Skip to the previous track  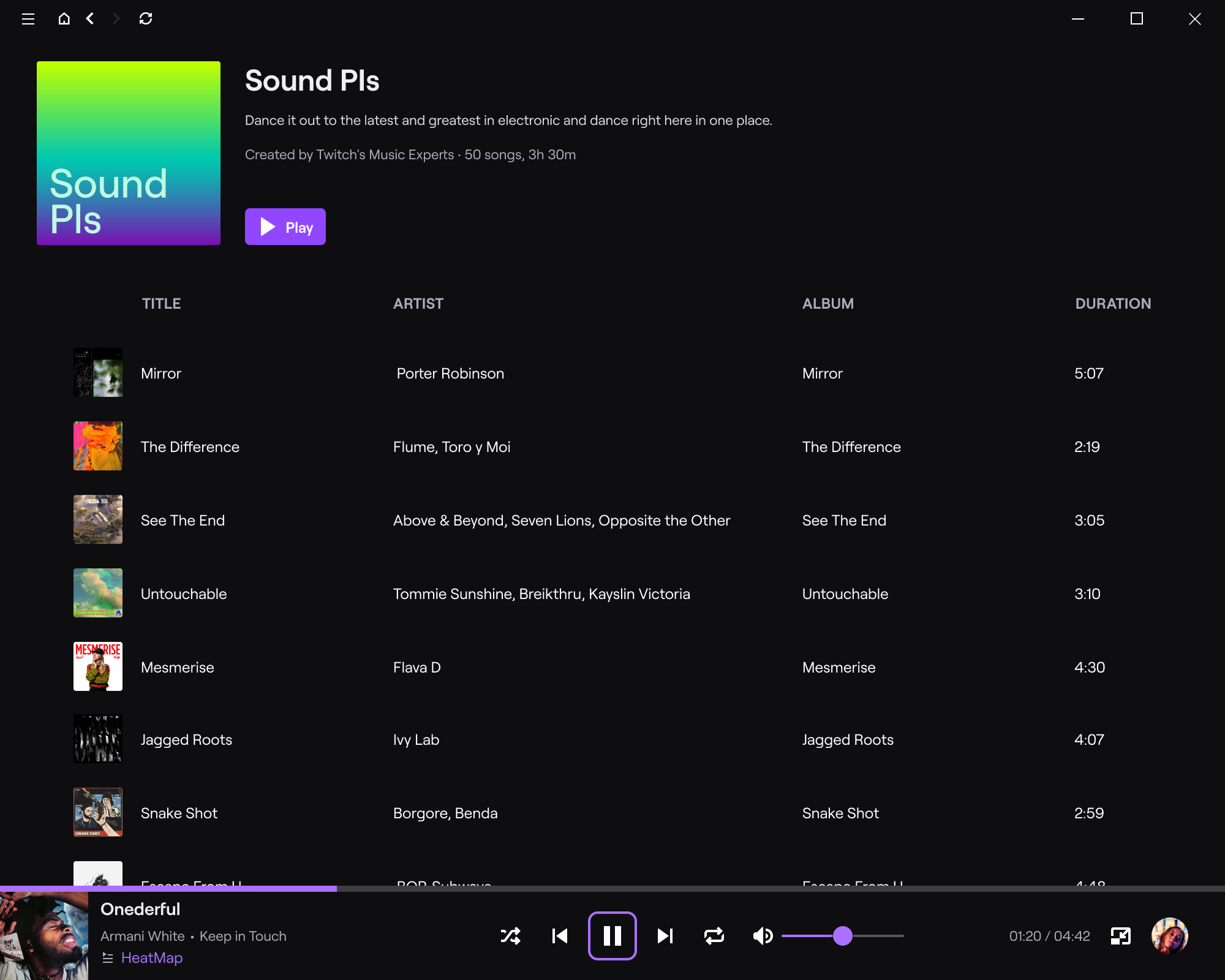point(559,936)
